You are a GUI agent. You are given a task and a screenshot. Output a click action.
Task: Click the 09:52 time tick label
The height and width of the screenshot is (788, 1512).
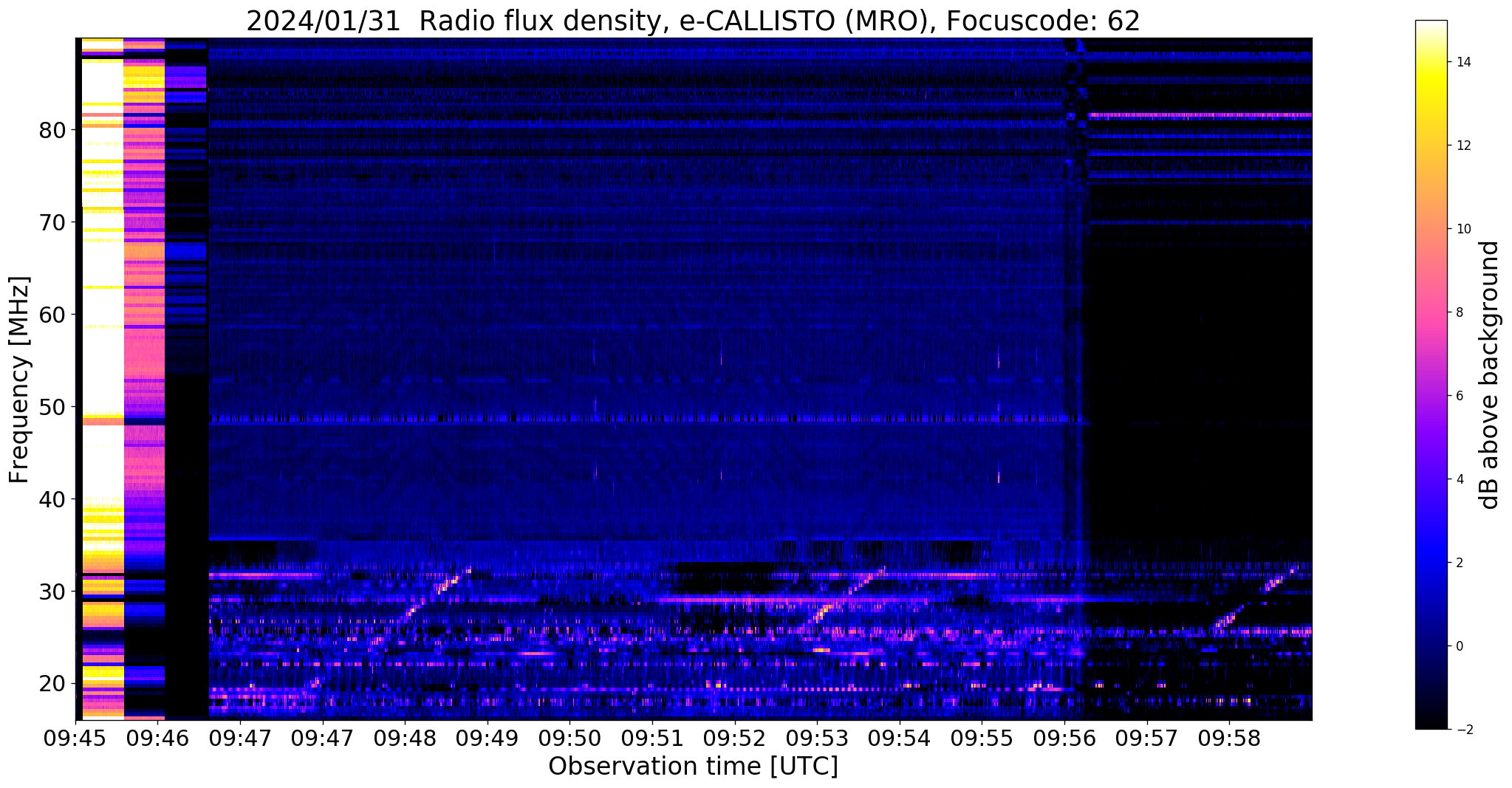point(734,739)
